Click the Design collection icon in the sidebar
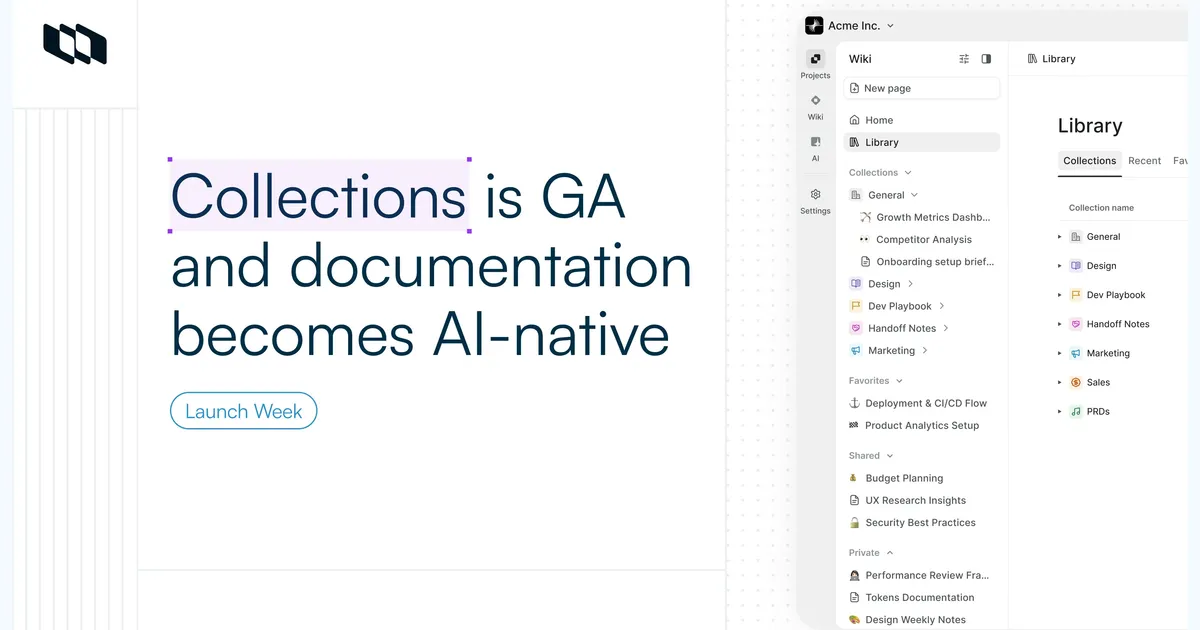The image size is (1200, 630). click(x=856, y=284)
